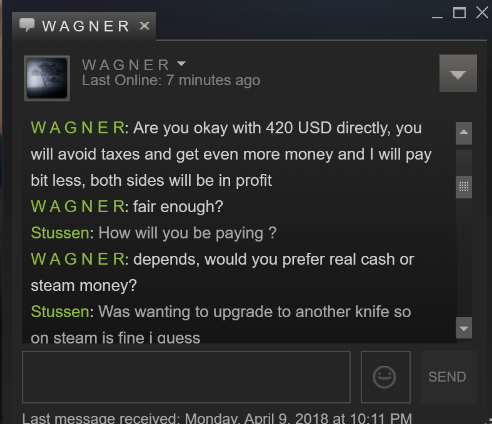Click the SEND button

click(447, 377)
